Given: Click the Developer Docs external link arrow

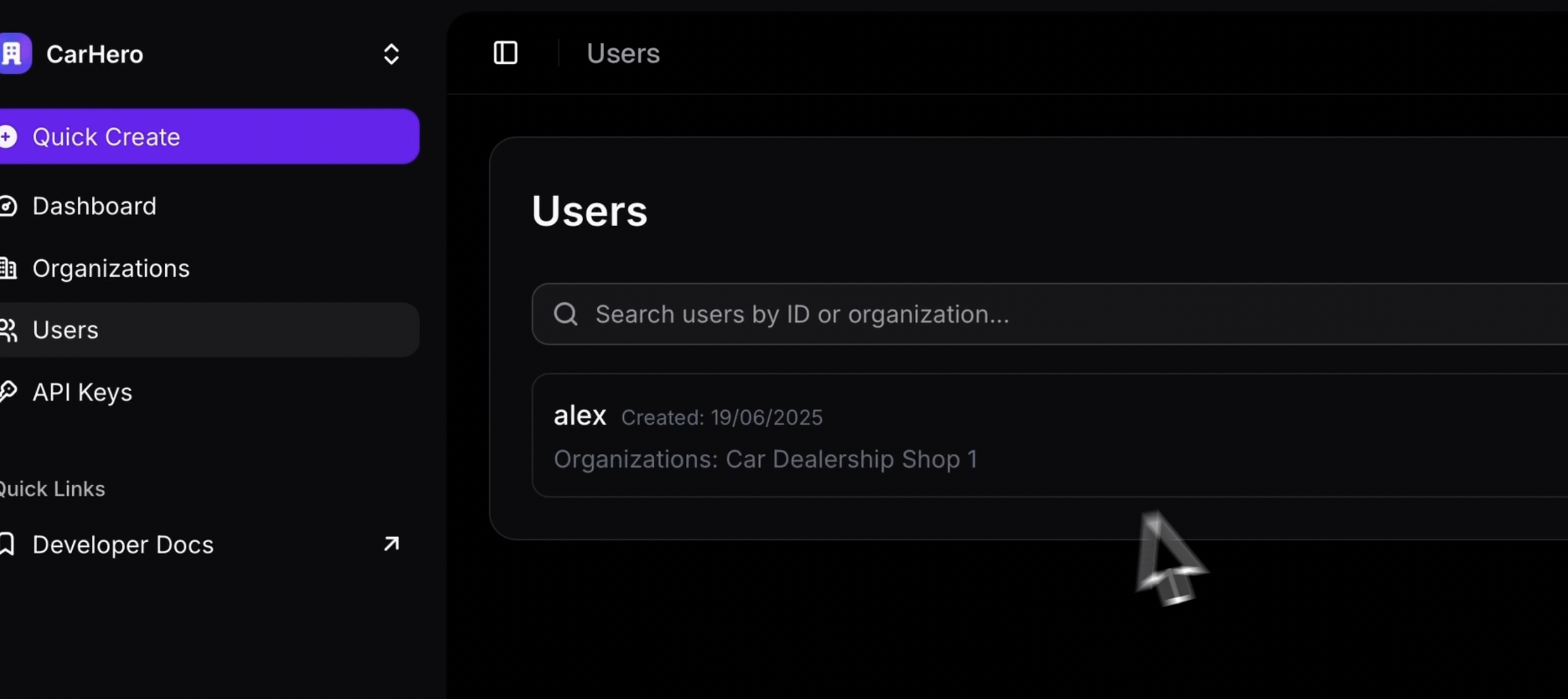Looking at the screenshot, I should (x=391, y=543).
